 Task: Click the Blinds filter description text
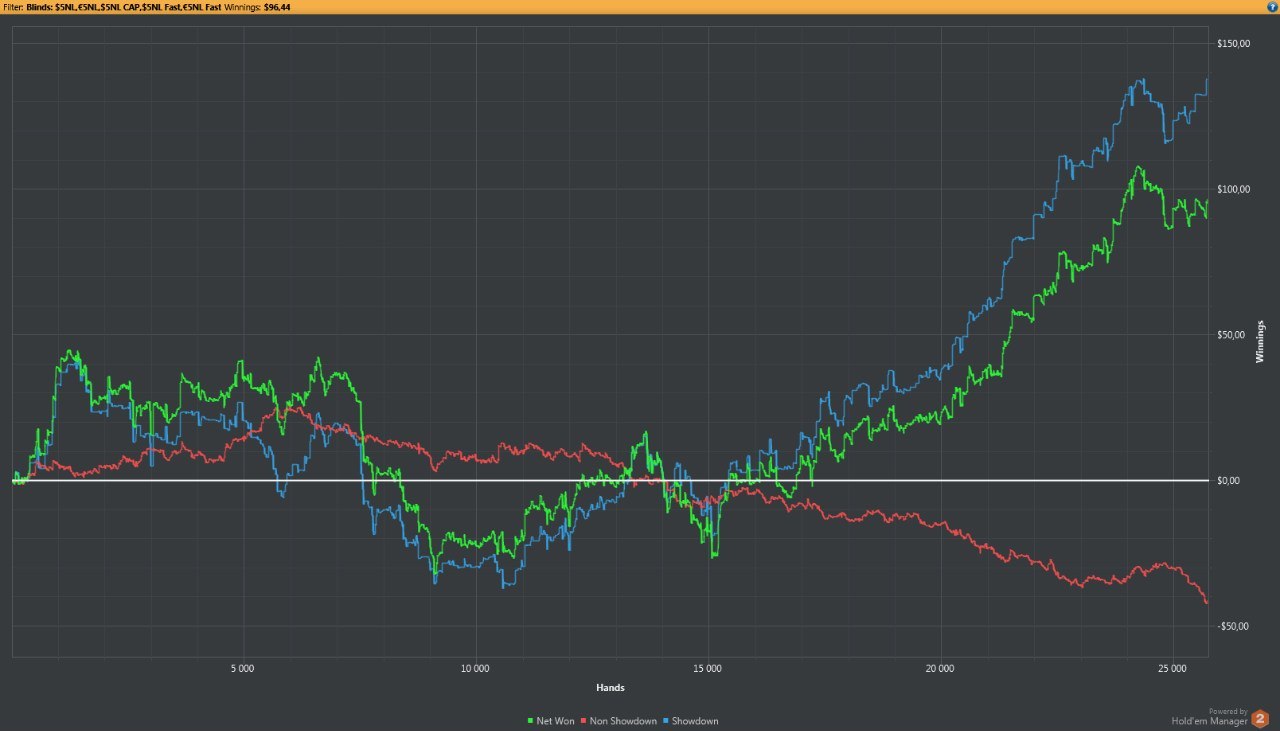(124, 6)
